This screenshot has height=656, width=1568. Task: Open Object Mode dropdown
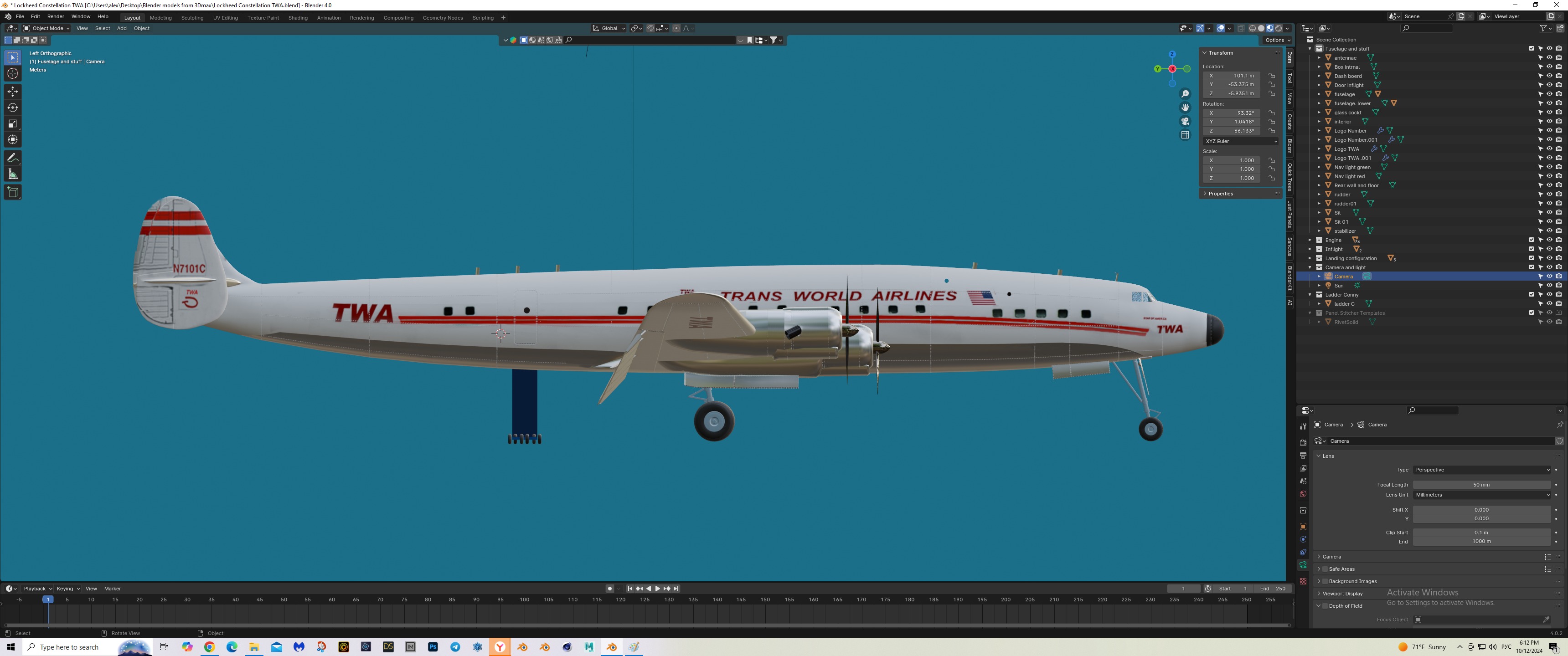point(47,28)
